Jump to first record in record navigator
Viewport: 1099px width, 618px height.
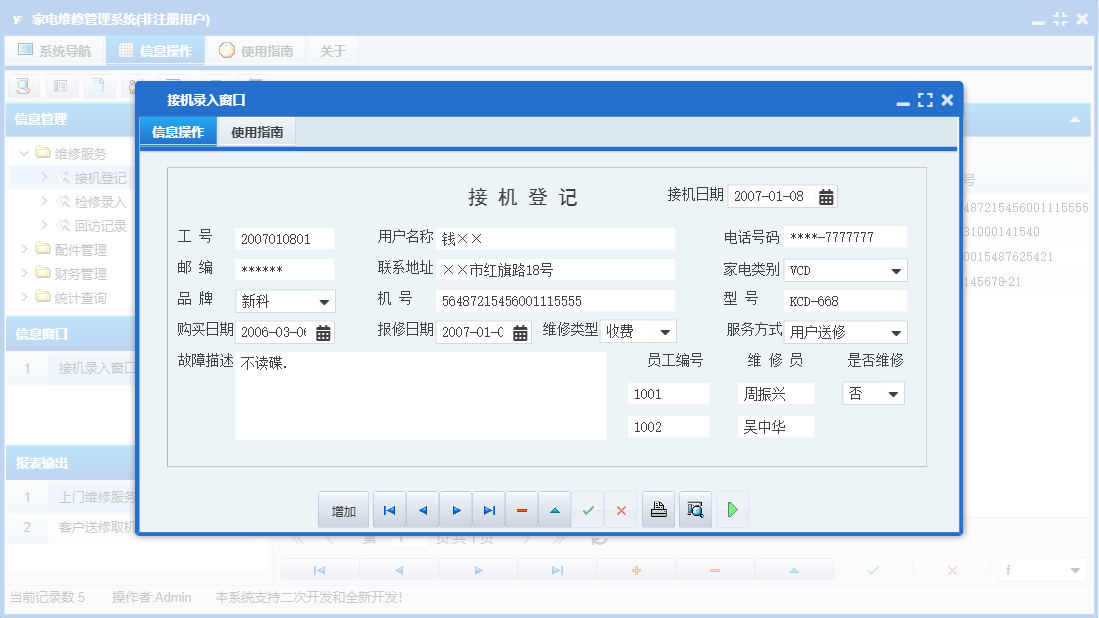pyautogui.click(x=389, y=509)
